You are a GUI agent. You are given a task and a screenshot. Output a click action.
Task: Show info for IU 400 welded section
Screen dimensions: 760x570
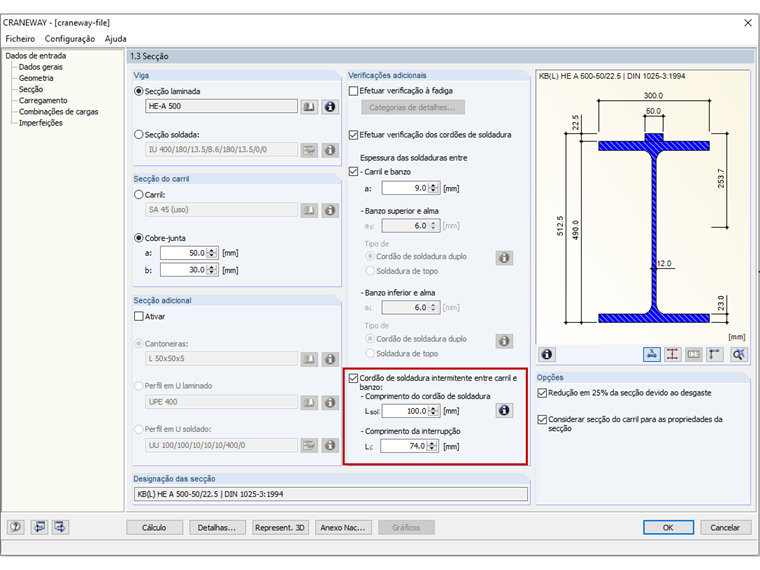tap(330, 150)
